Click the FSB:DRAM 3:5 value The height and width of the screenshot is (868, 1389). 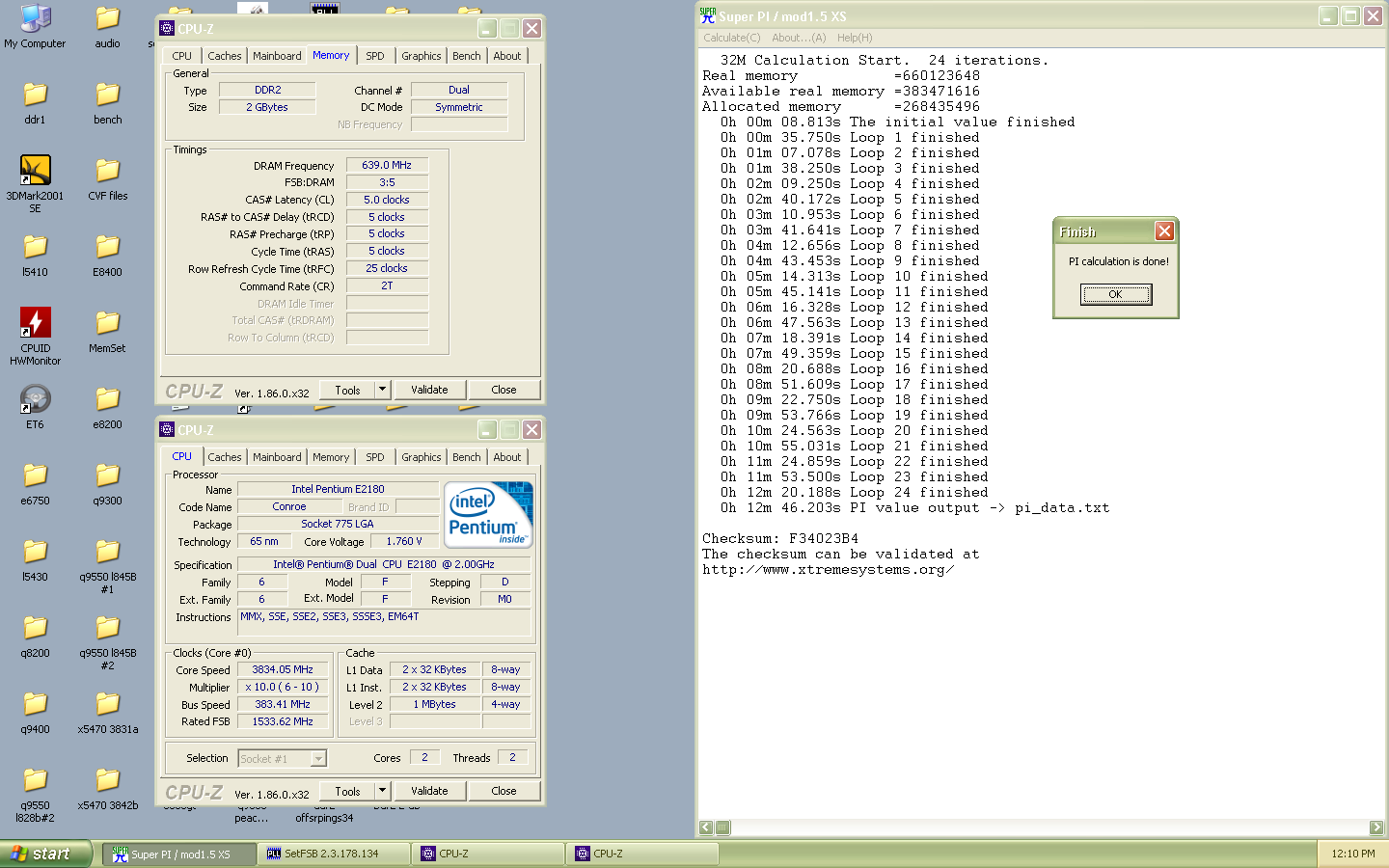coord(387,182)
